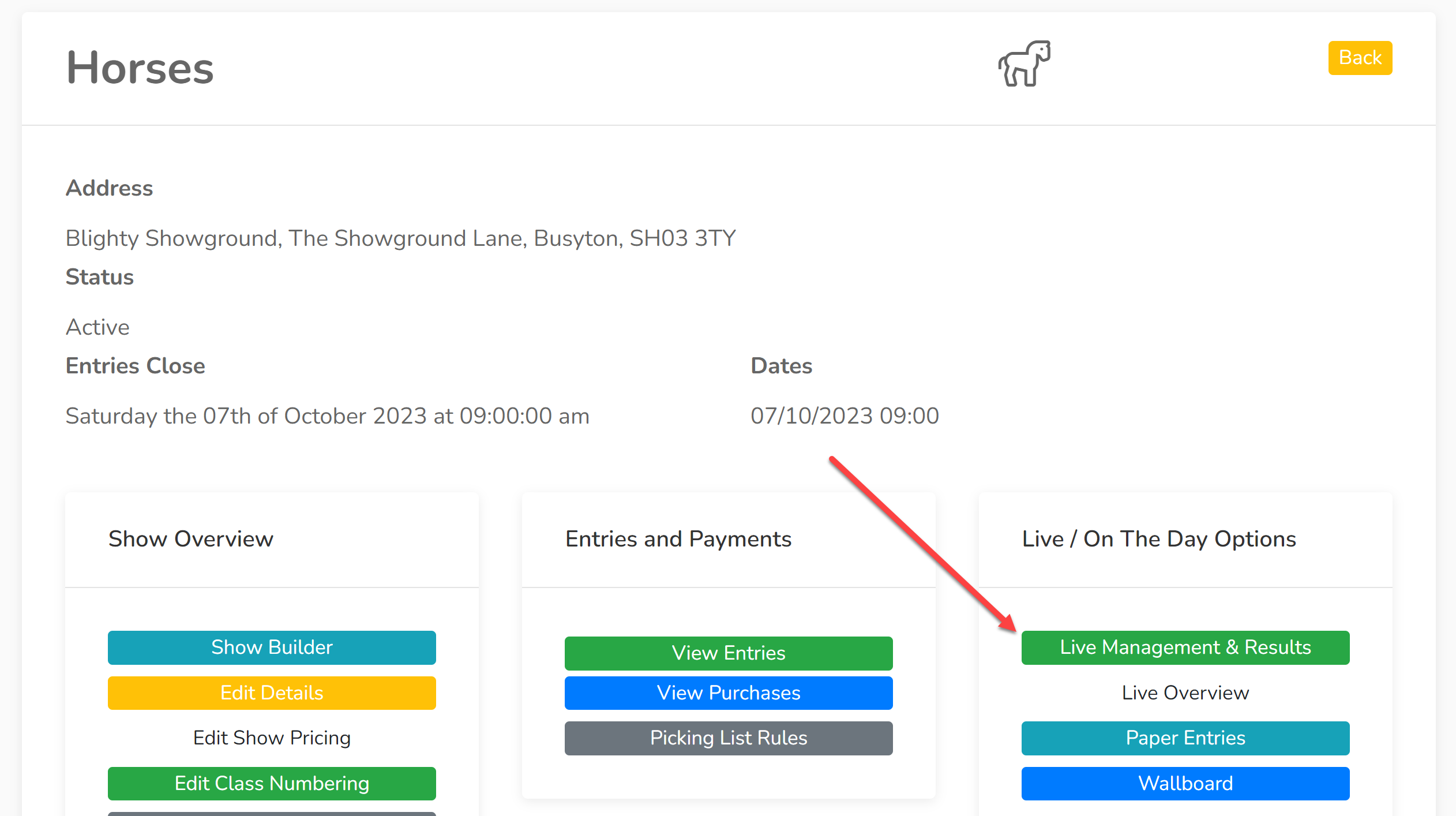Click the Edit Details button
Viewport: 1456px width, 816px height.
(x=272, y=693)
